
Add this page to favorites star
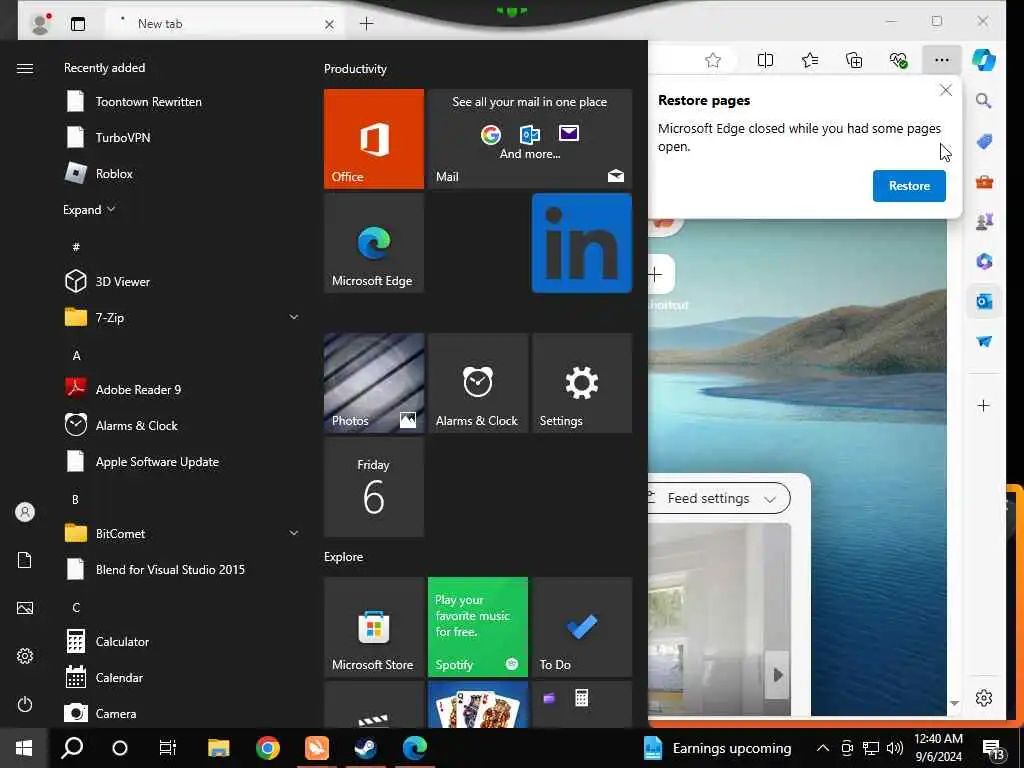pyautogui.click(x=712, y=60)
